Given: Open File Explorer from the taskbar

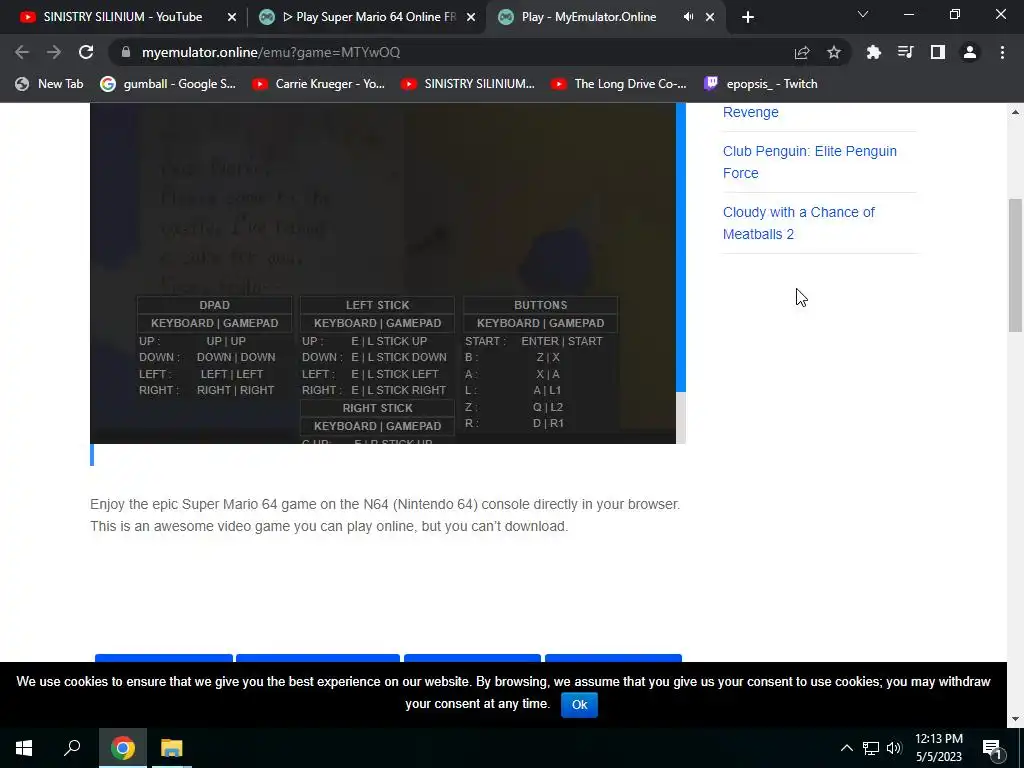Looking at the screenshot, I should point(172,748).
